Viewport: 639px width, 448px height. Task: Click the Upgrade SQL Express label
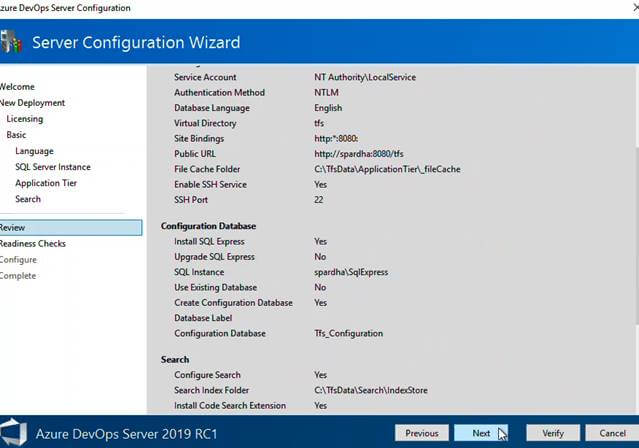click(214, 257)
